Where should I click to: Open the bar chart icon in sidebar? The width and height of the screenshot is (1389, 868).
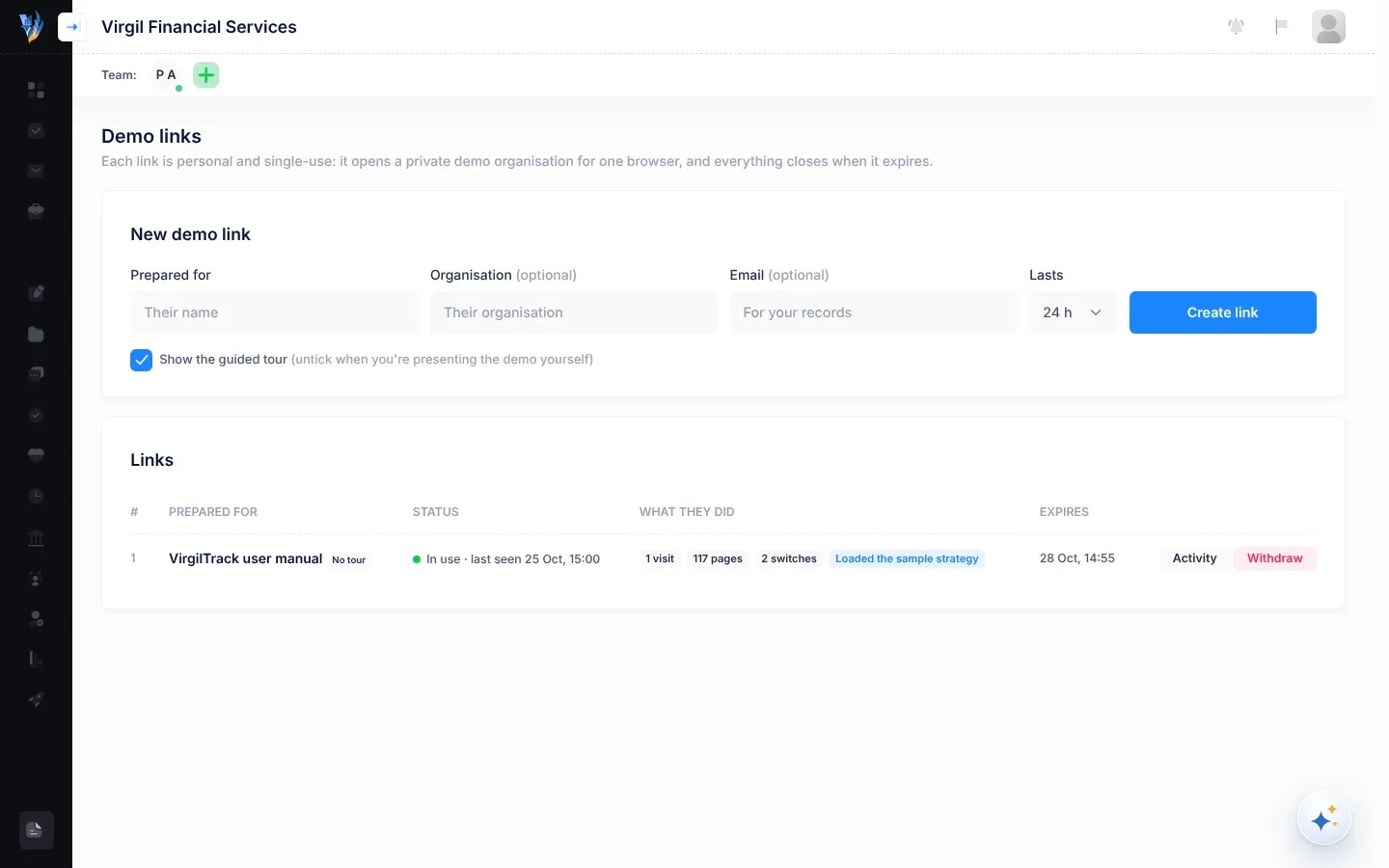[x=36, y=659]
